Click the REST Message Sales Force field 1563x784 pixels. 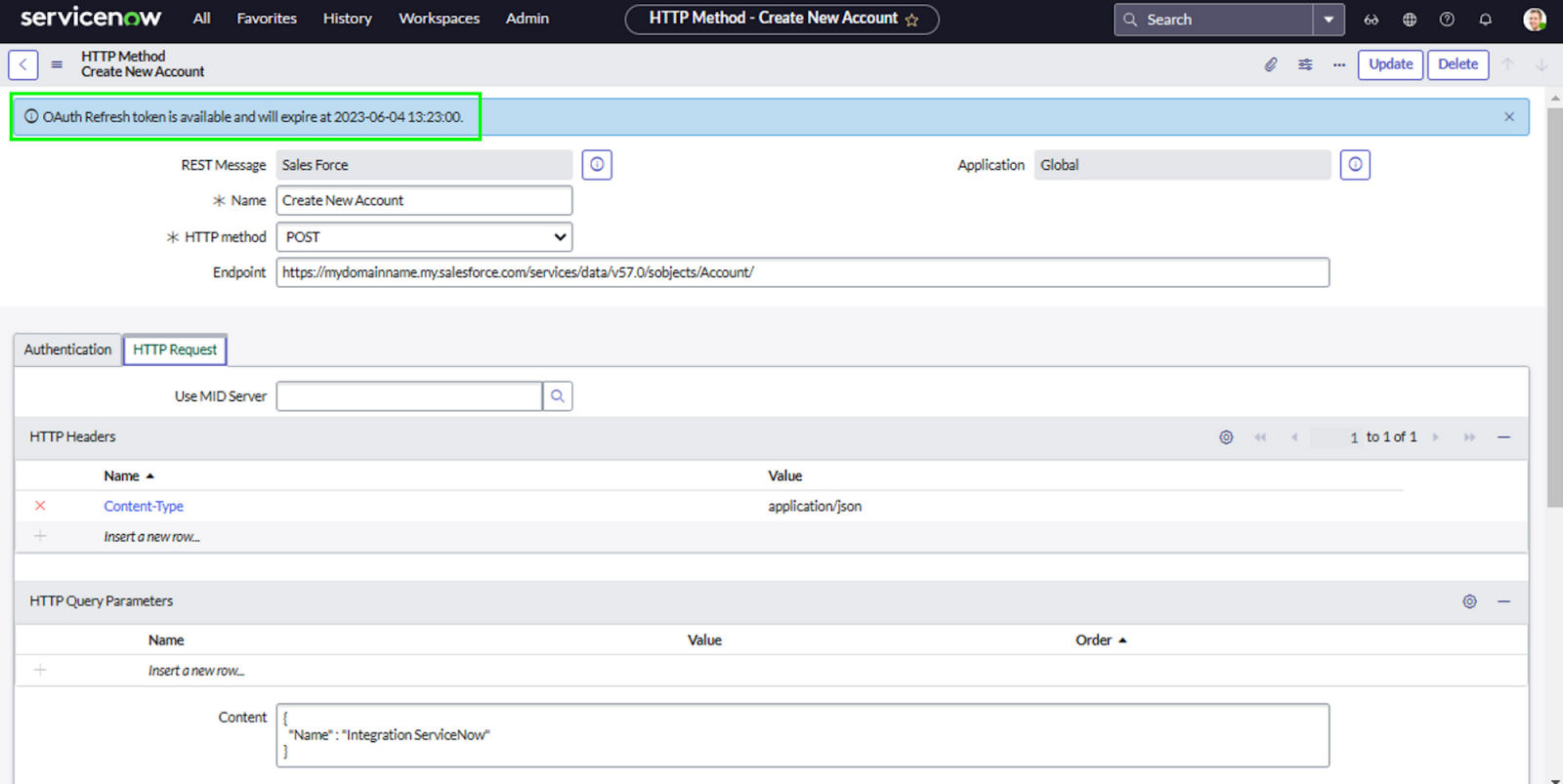click(424, 165)
